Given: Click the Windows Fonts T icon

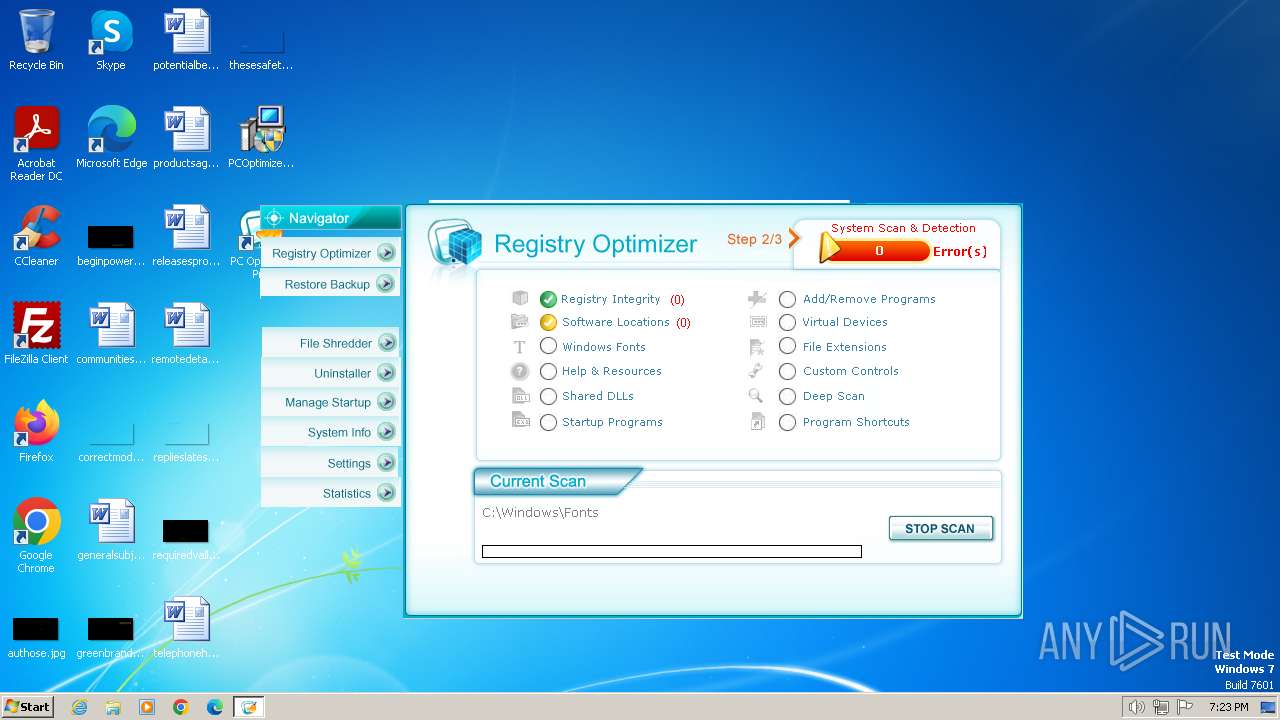Looking at the screenshot, I should [520, 347].
